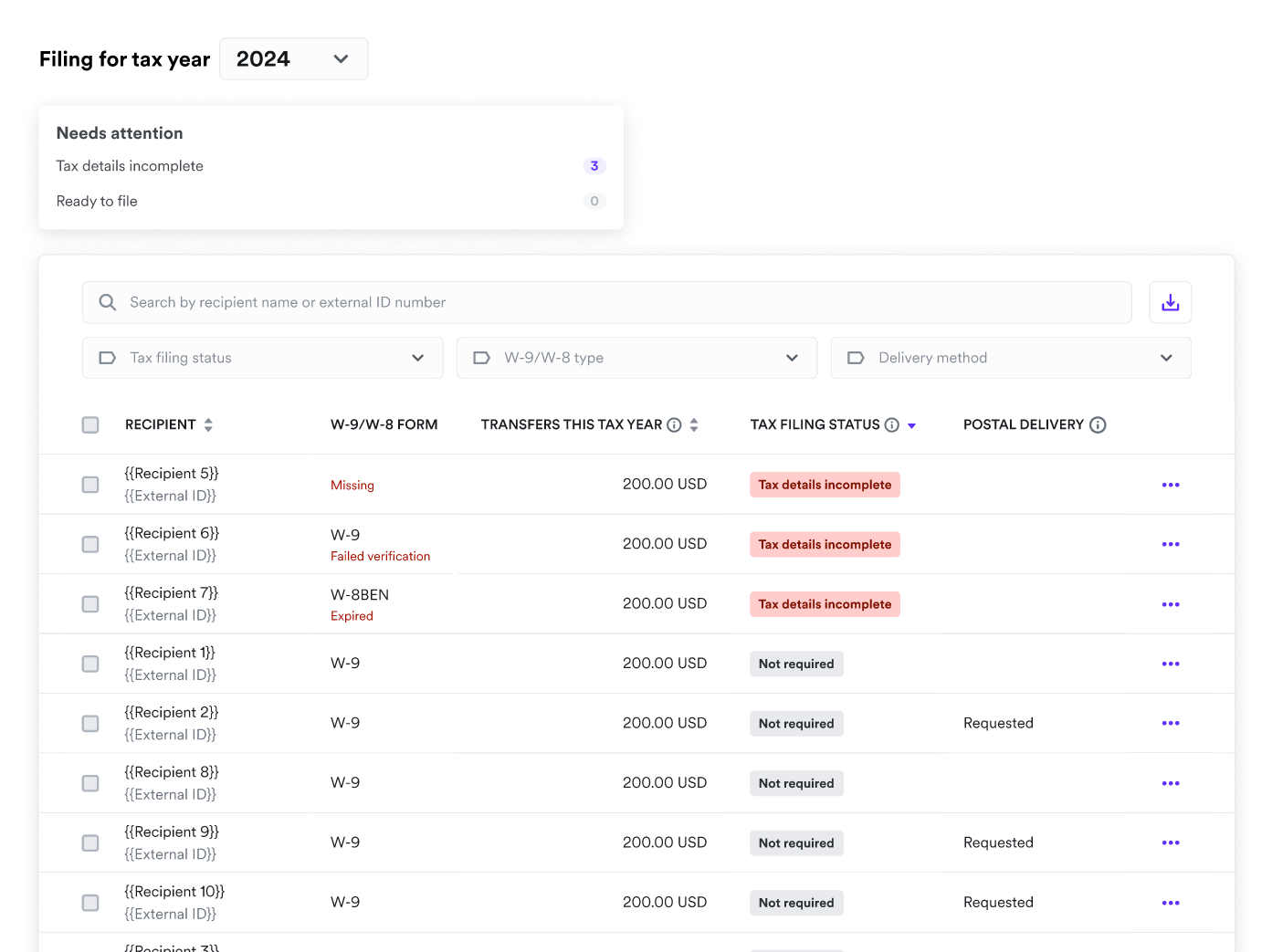Expand the Tax filing status filter
This screenshot has width=1272, height=952.
pos(262,358)
